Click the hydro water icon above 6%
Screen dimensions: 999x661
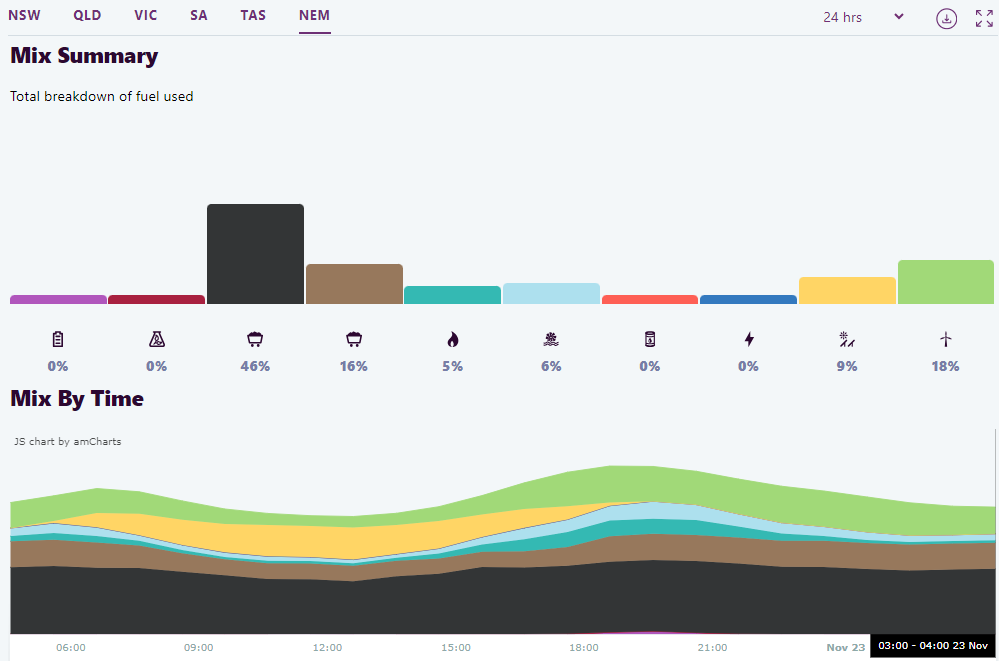(551, 339)
